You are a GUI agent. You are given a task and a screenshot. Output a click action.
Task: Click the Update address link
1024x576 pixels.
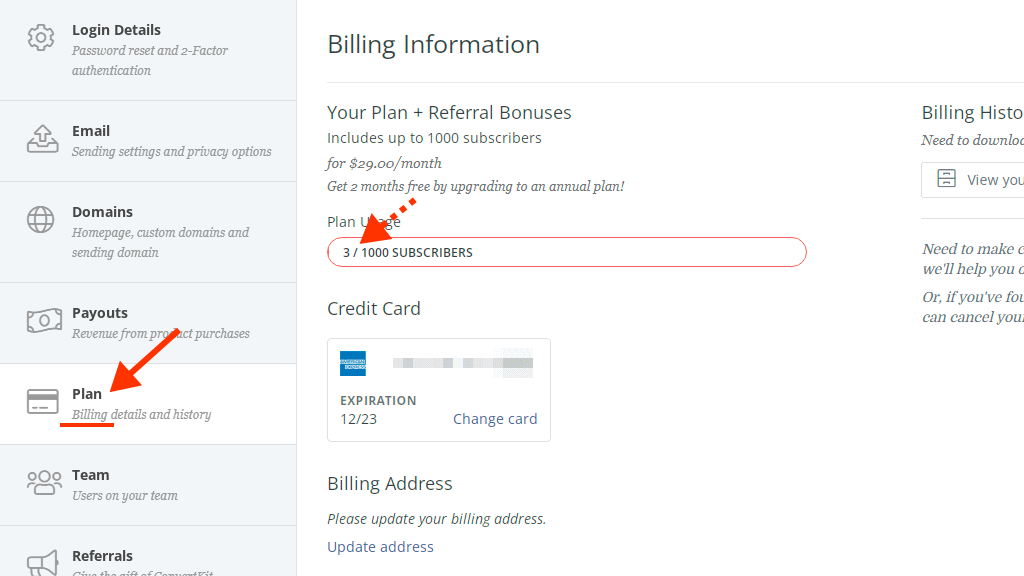point(380,547)
